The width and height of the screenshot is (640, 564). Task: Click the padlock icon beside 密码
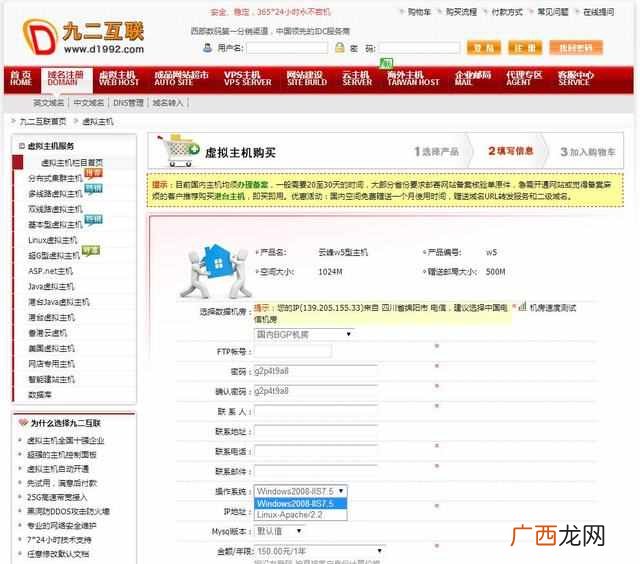tap(339, 48)
